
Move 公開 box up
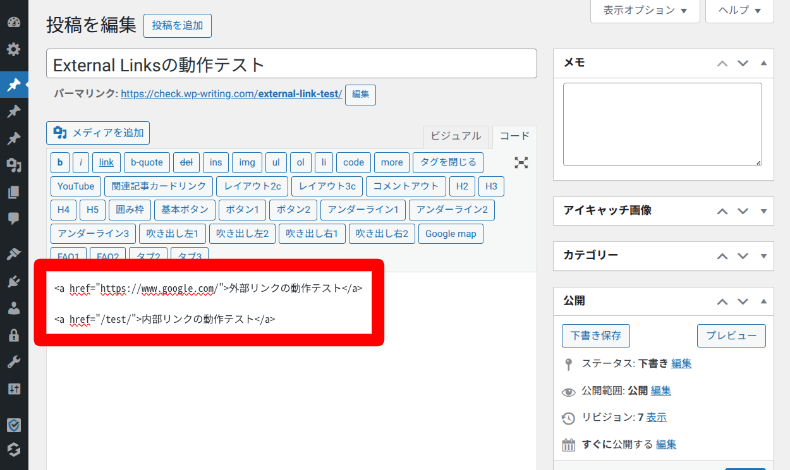click(722, 301)
